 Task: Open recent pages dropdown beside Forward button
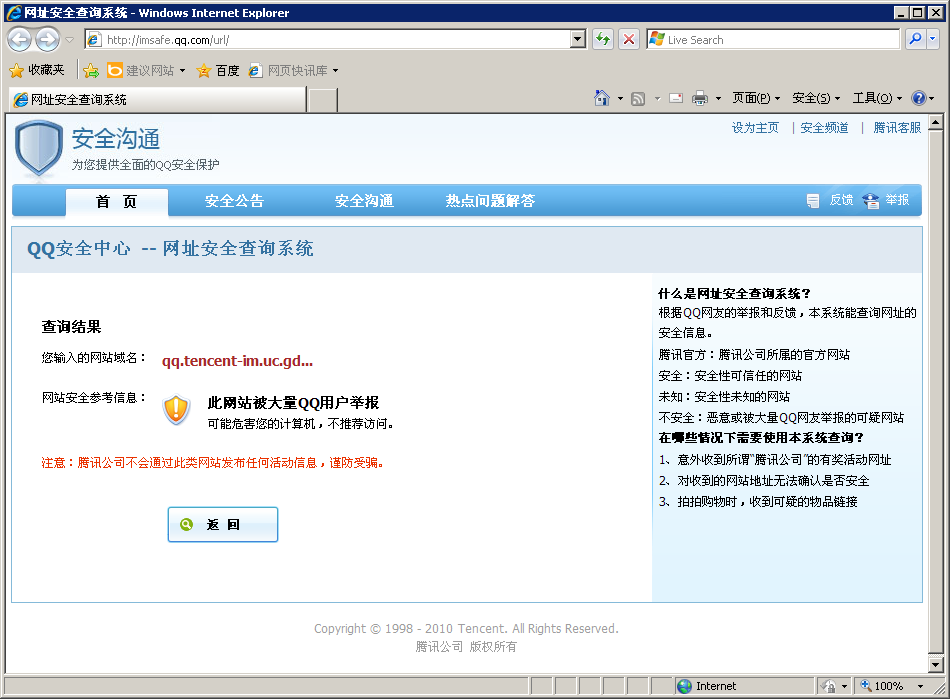(x=70, y=40)
